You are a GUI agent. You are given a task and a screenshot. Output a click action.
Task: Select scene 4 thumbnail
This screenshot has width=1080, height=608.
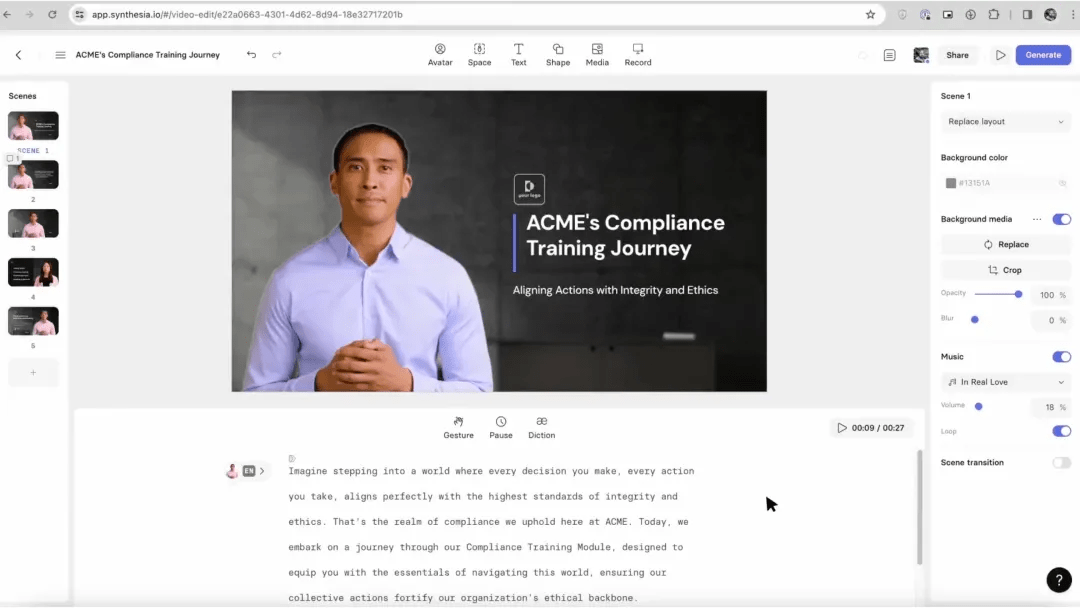(x=33, y=273)
